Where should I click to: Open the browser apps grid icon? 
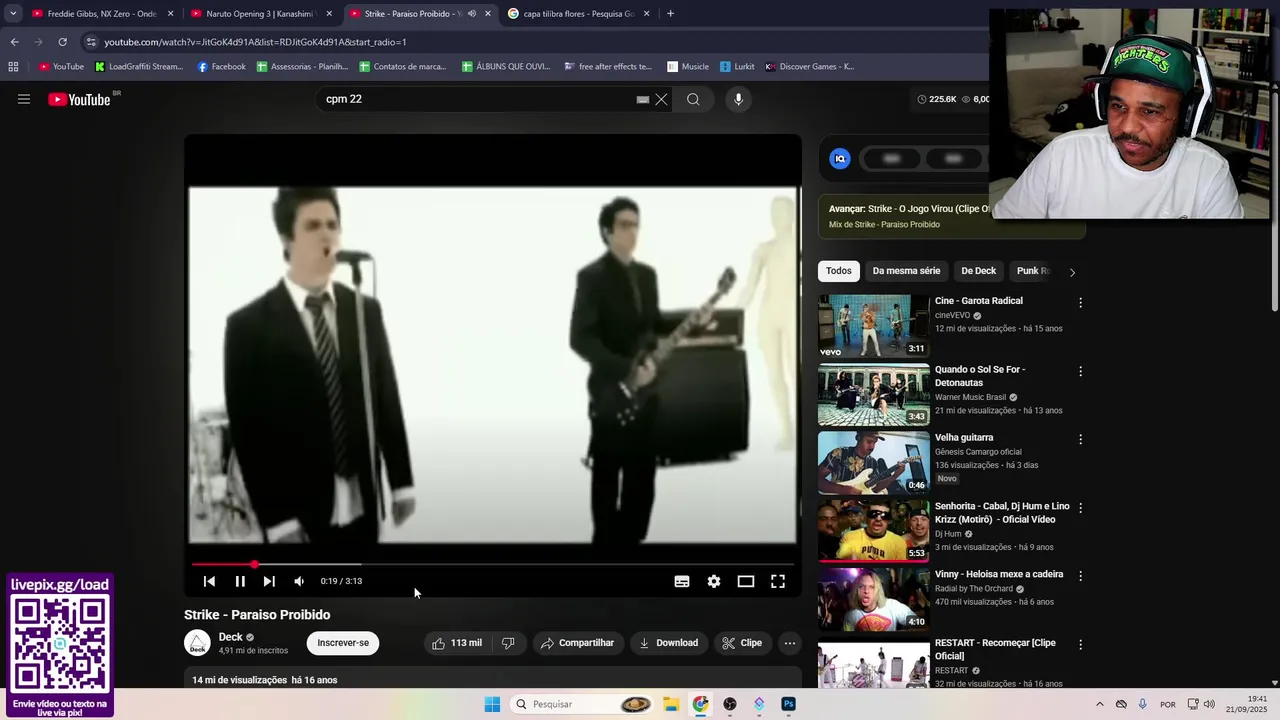tap(13, 67)
